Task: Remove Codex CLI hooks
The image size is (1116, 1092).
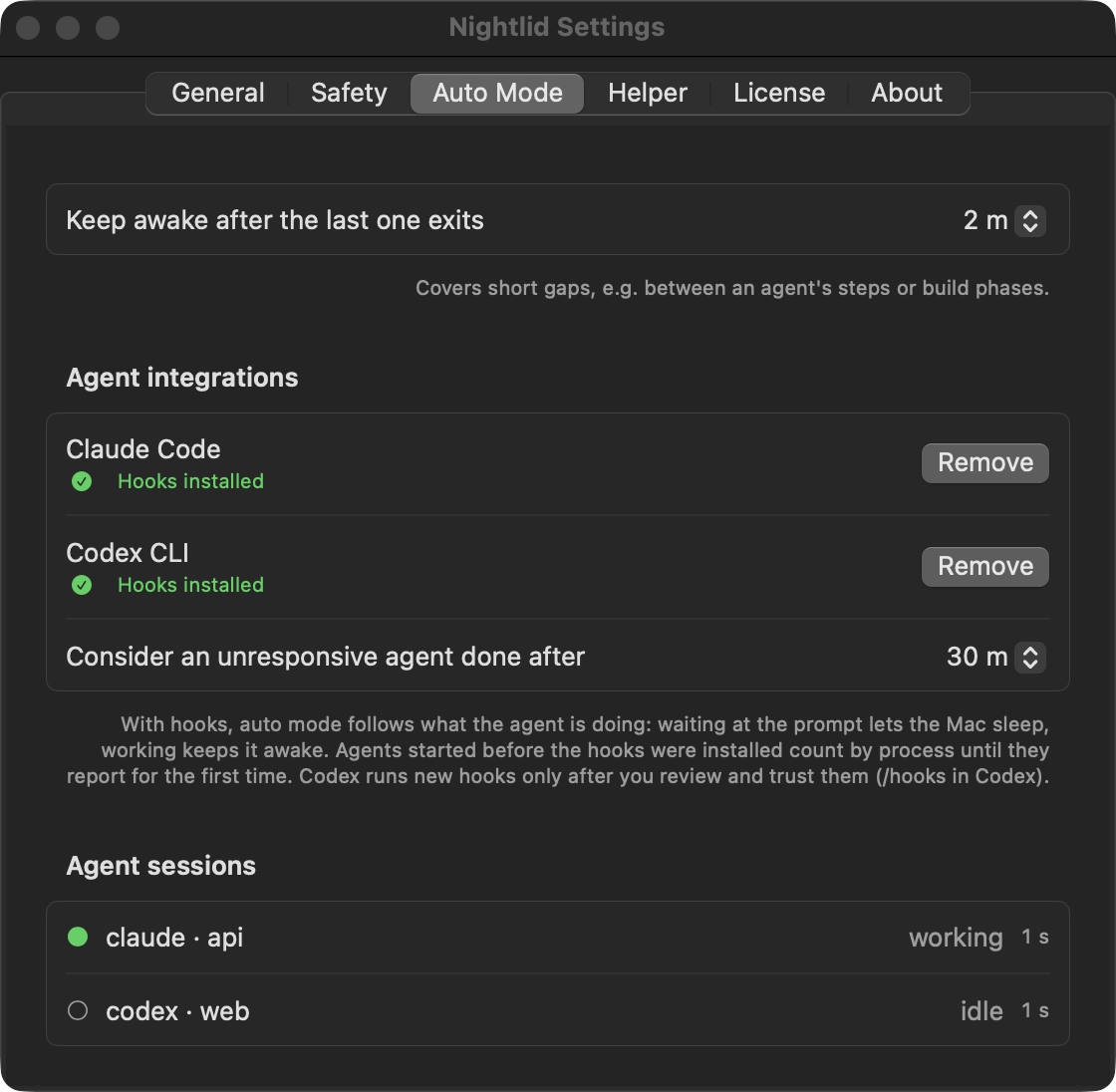Action: tap(985, 567)
